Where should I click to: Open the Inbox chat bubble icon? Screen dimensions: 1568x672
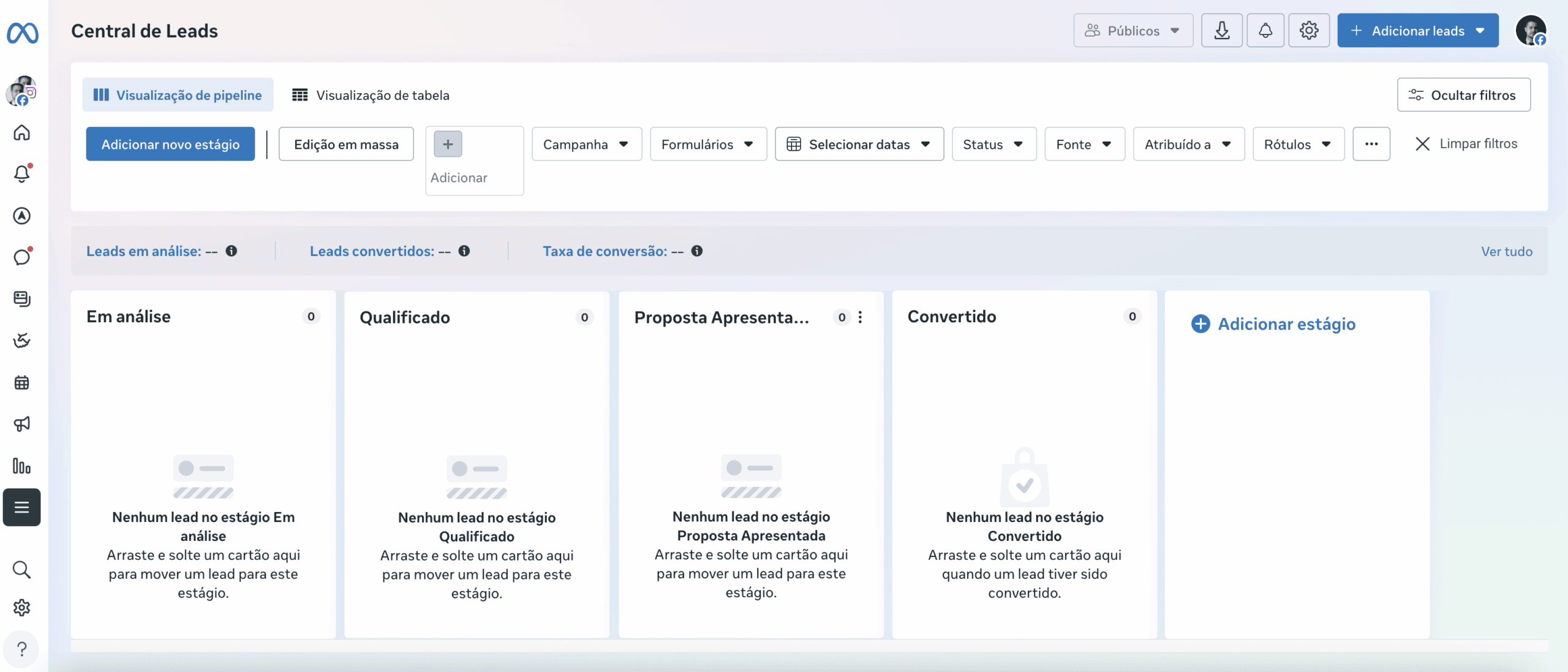click(22, 257)
